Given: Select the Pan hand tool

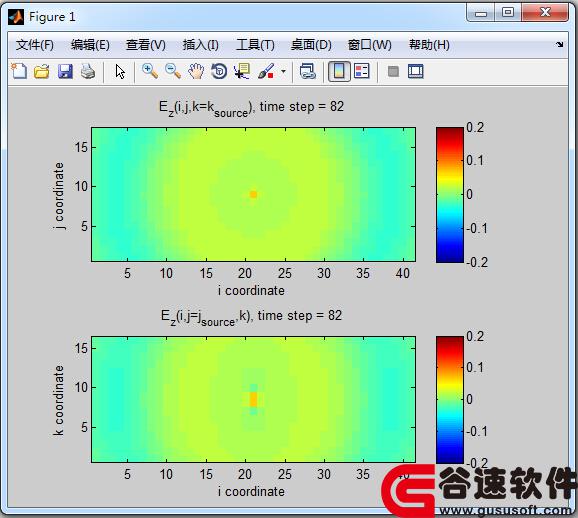Looking at the screenshot, I should click(x=196, y=71).
